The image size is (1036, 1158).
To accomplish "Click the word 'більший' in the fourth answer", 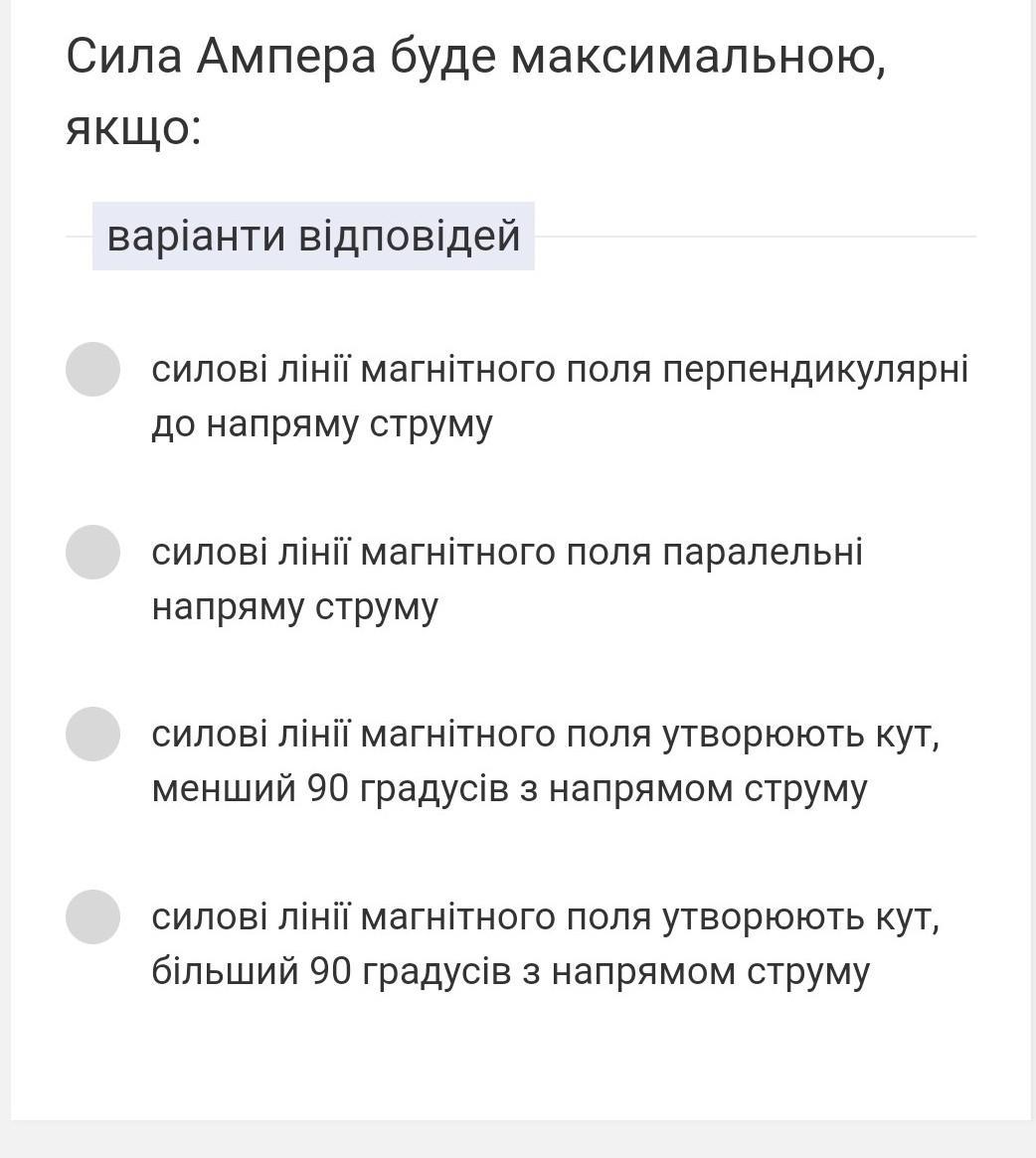I will click(225, 971).
